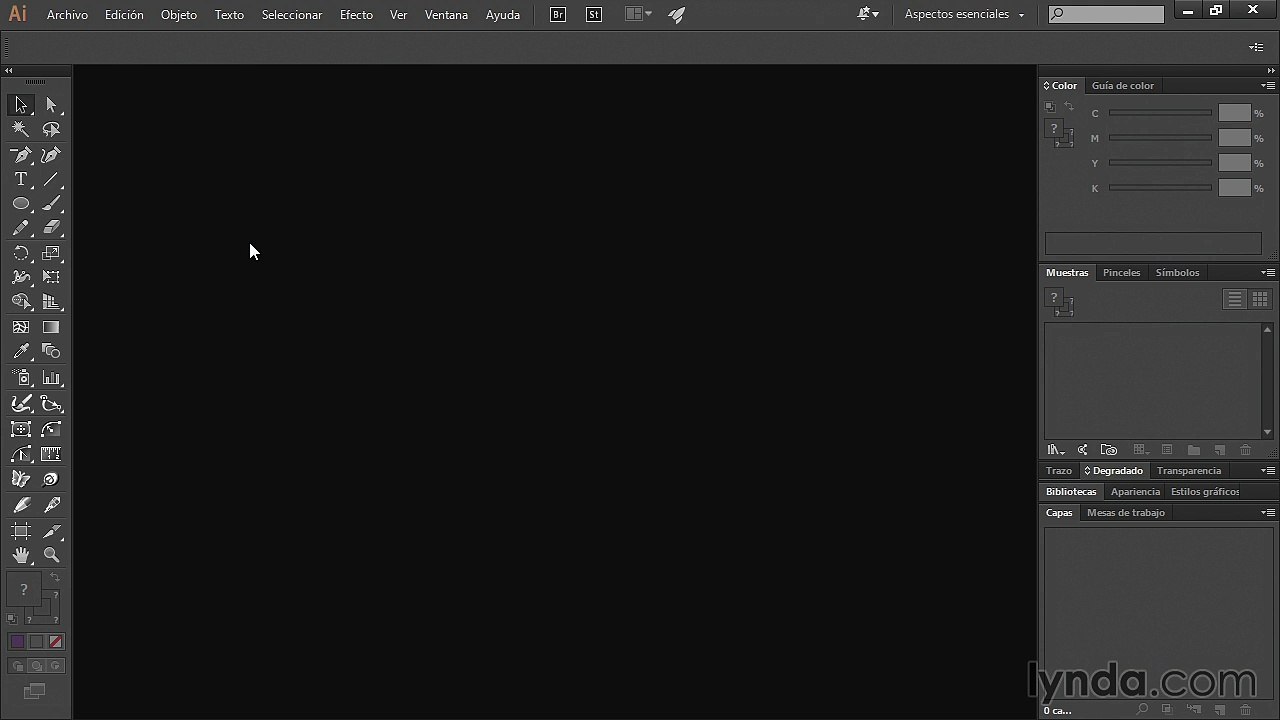Activate the Type tool
Screen dimensions: 1280x720
point(21,179)
